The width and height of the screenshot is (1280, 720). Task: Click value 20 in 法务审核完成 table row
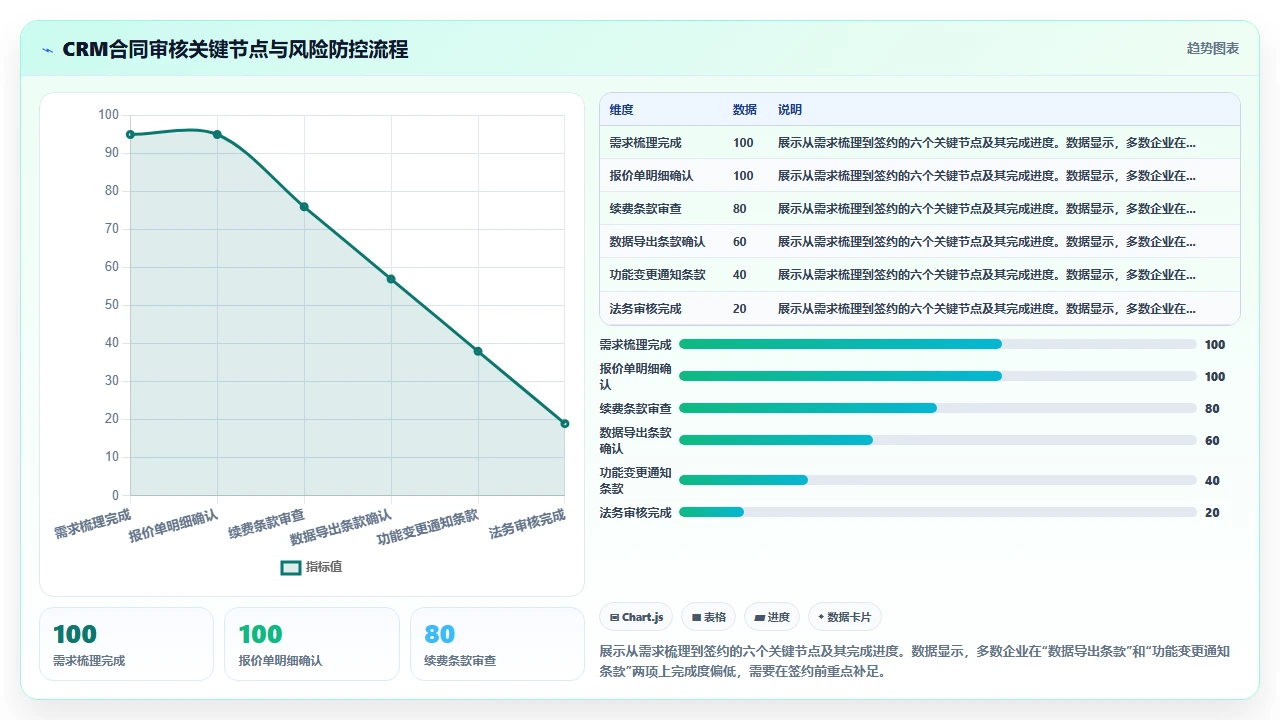point(739,309)
